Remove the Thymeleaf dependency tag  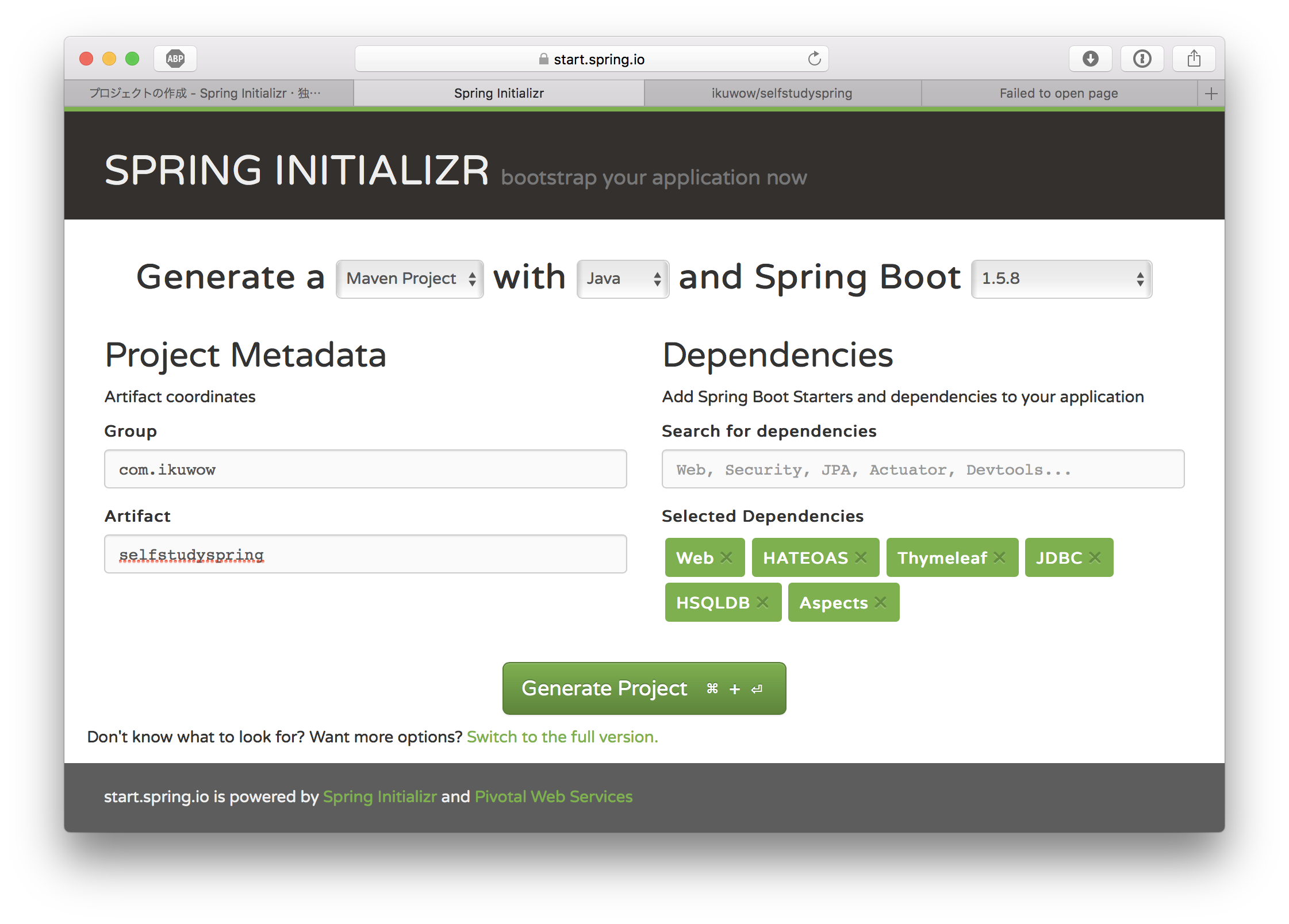[x=1000, y=557]
